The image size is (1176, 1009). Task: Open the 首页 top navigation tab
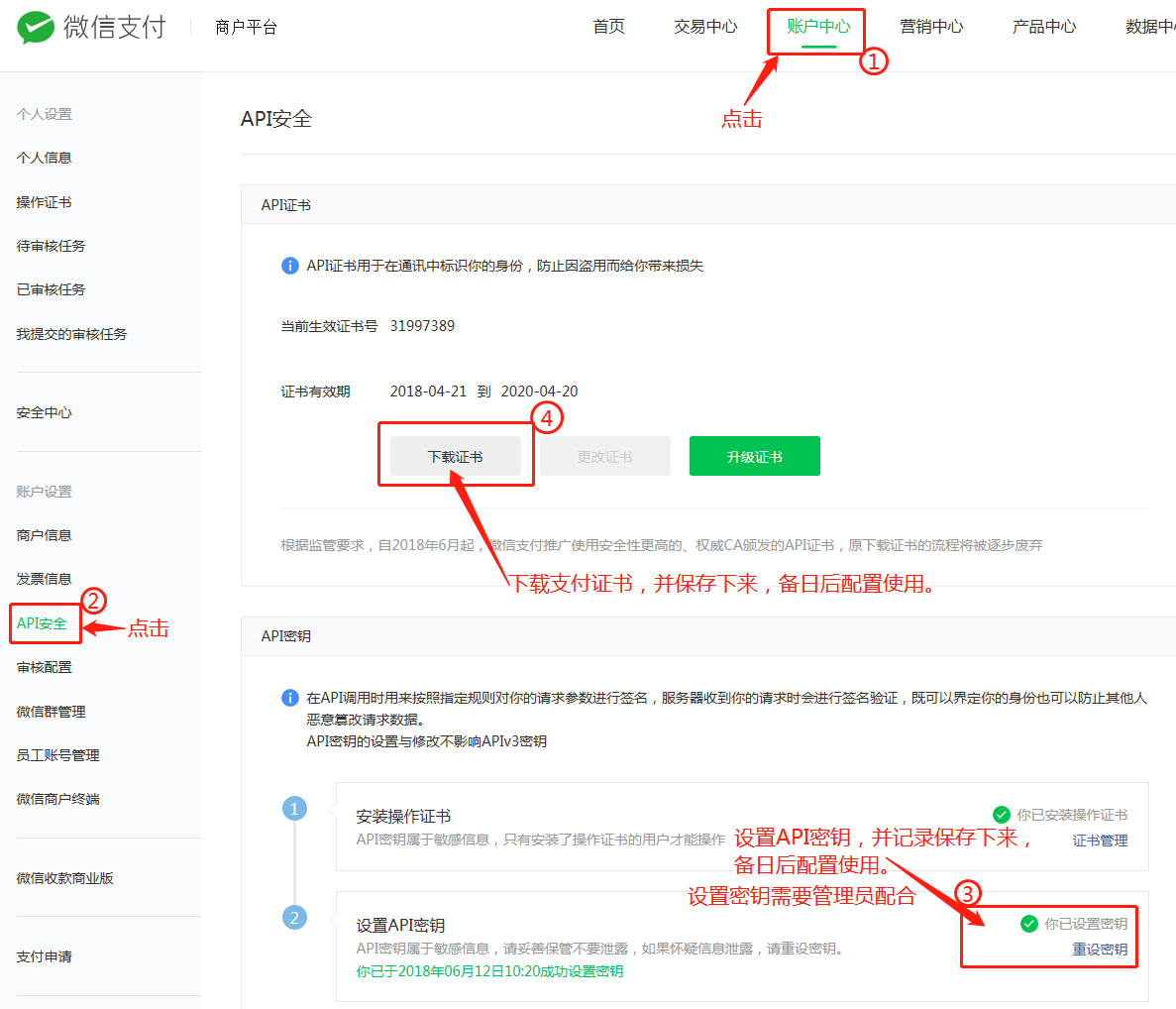click(608, 27)
